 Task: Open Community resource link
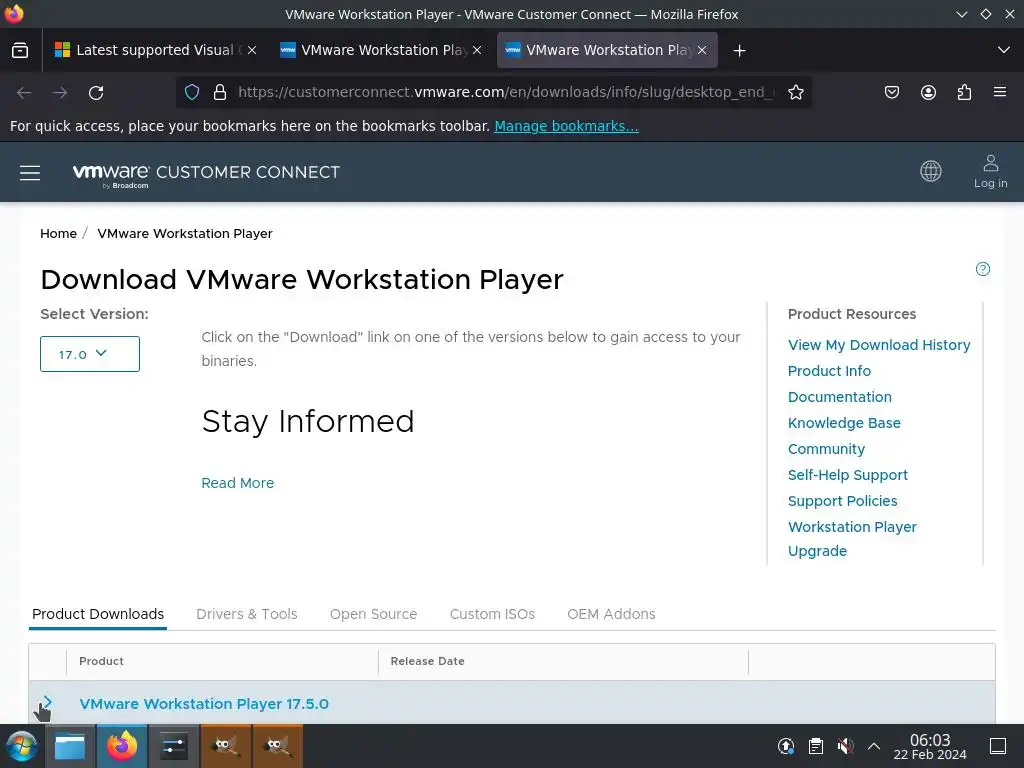point(826,449)
